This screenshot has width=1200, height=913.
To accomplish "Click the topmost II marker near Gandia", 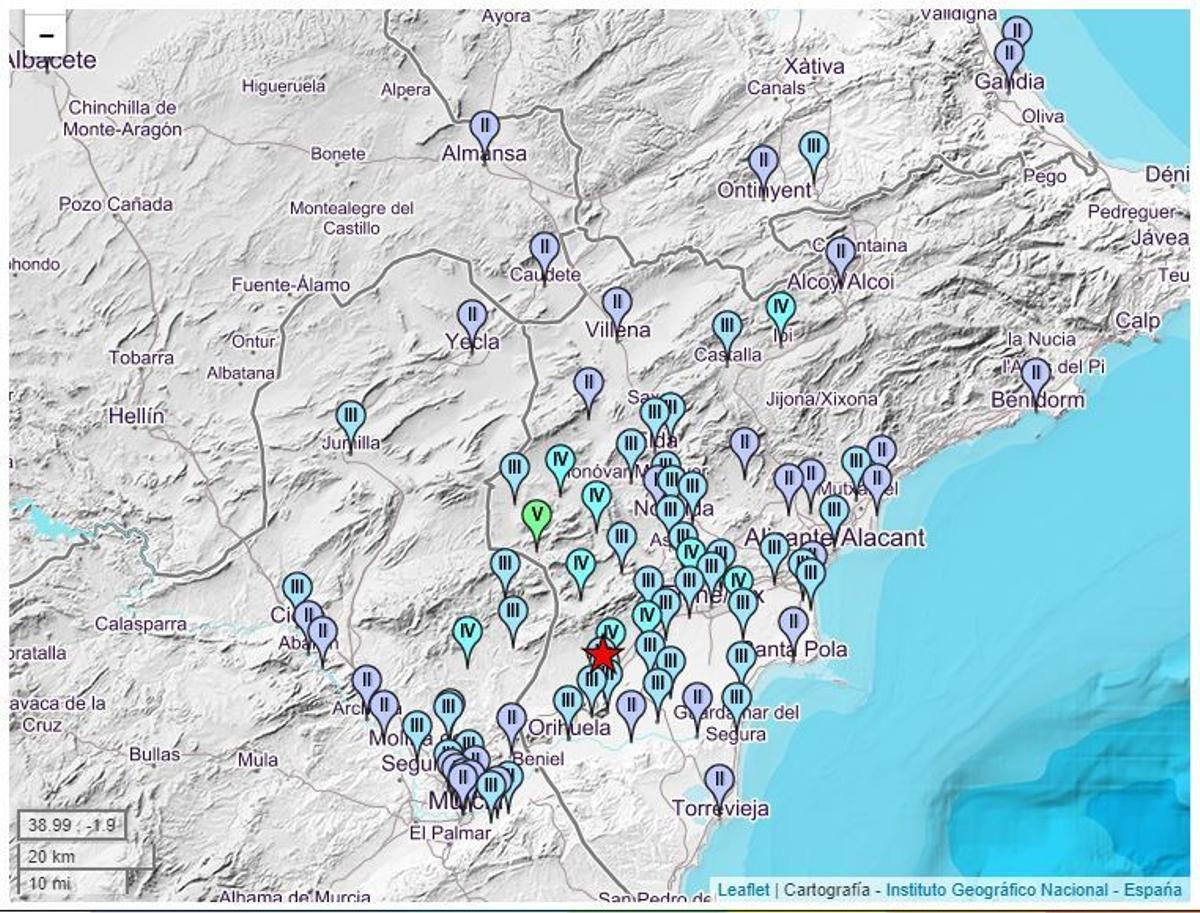I will tap(1017, 39).
